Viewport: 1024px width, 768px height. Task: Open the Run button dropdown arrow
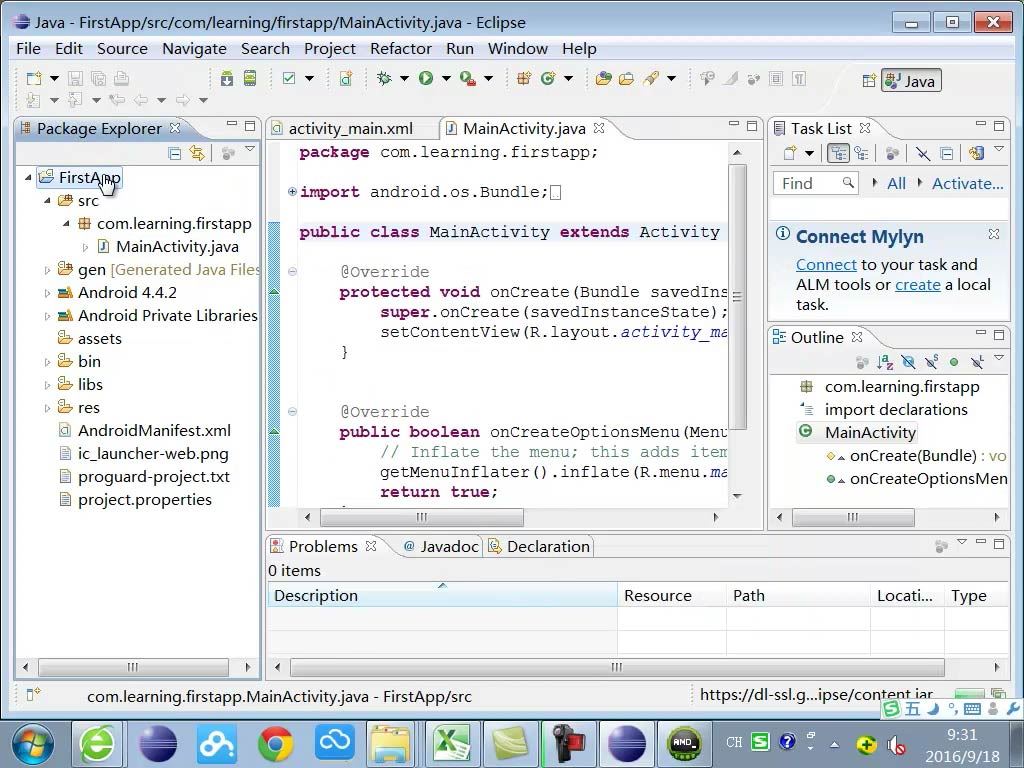pyautogui.click(x=446, y=79)
